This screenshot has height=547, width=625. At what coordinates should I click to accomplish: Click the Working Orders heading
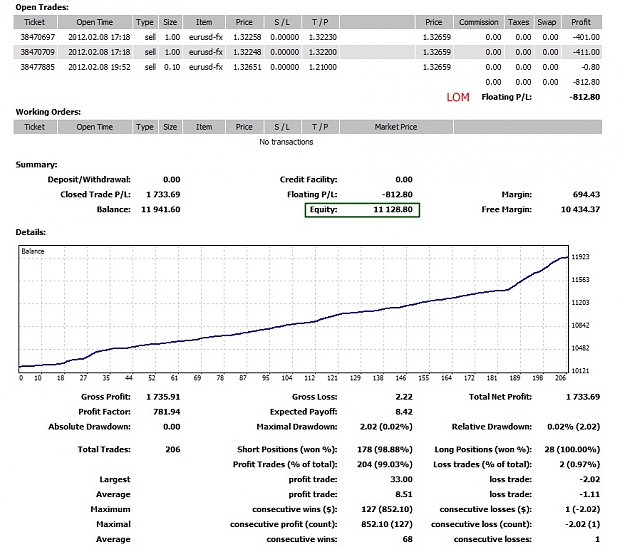[48, 112]
